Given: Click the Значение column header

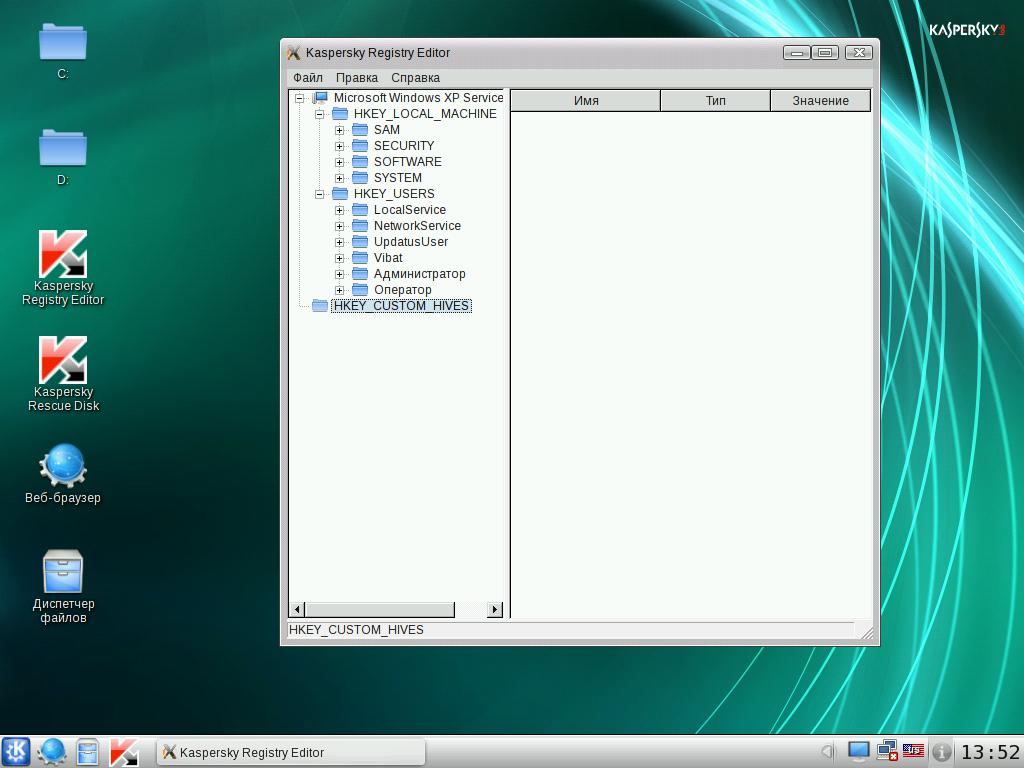Looking at the screenshot, I should [820, 101].
